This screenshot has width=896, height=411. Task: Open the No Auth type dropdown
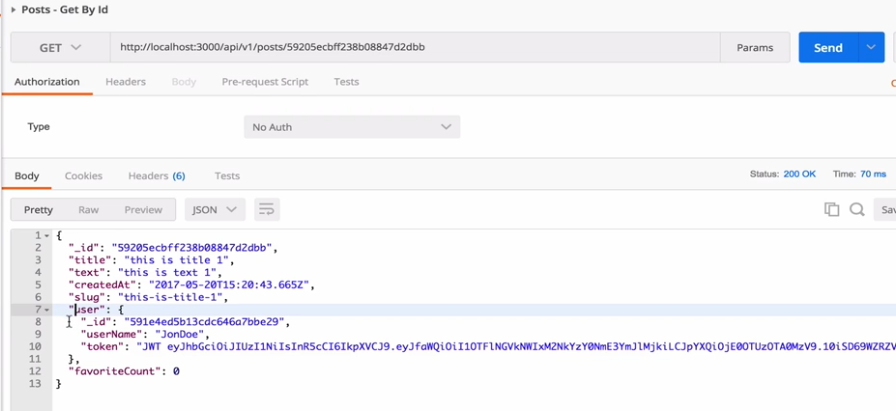click(352, 127)
